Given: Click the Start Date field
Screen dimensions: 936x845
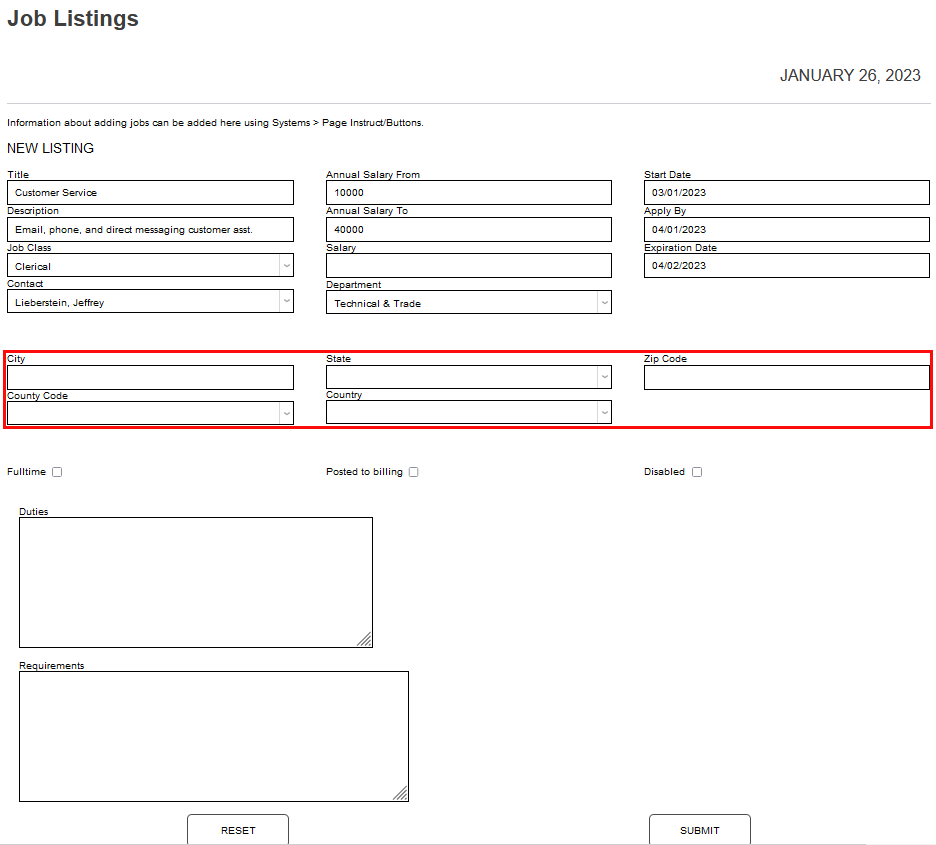Looking at the screenshot, I should (786, 193).
